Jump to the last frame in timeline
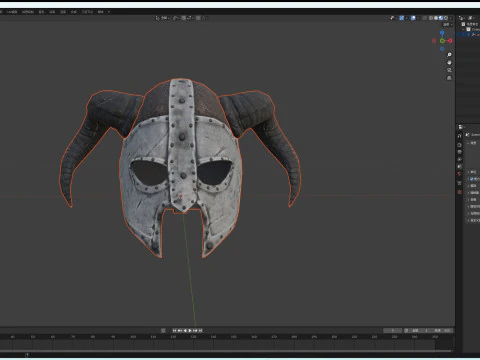 (x=200, y=330)
